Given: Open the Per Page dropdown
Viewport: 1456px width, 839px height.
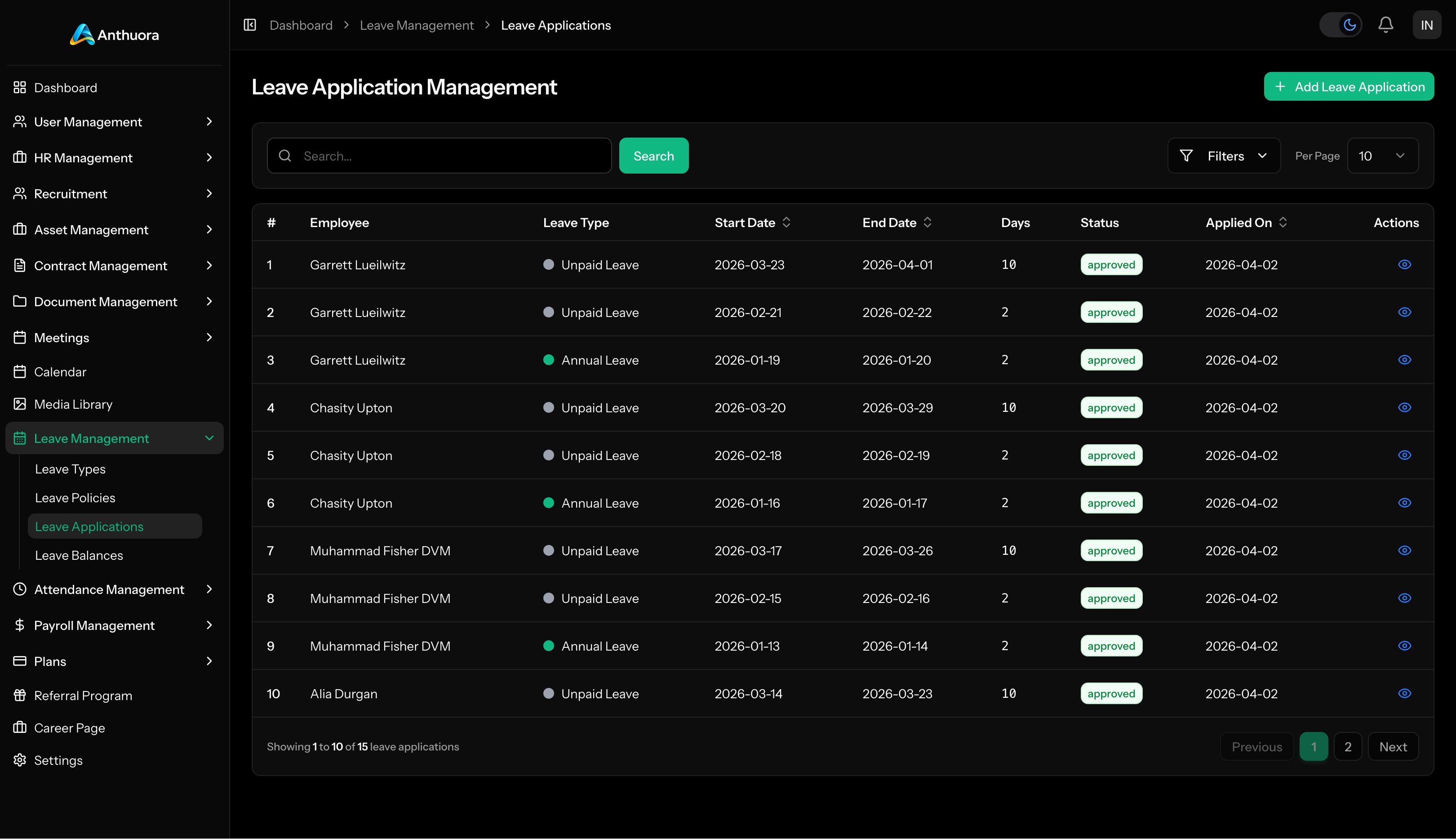Looking at the screenshot, I should pyautogui.click(x=1382, y=156).
